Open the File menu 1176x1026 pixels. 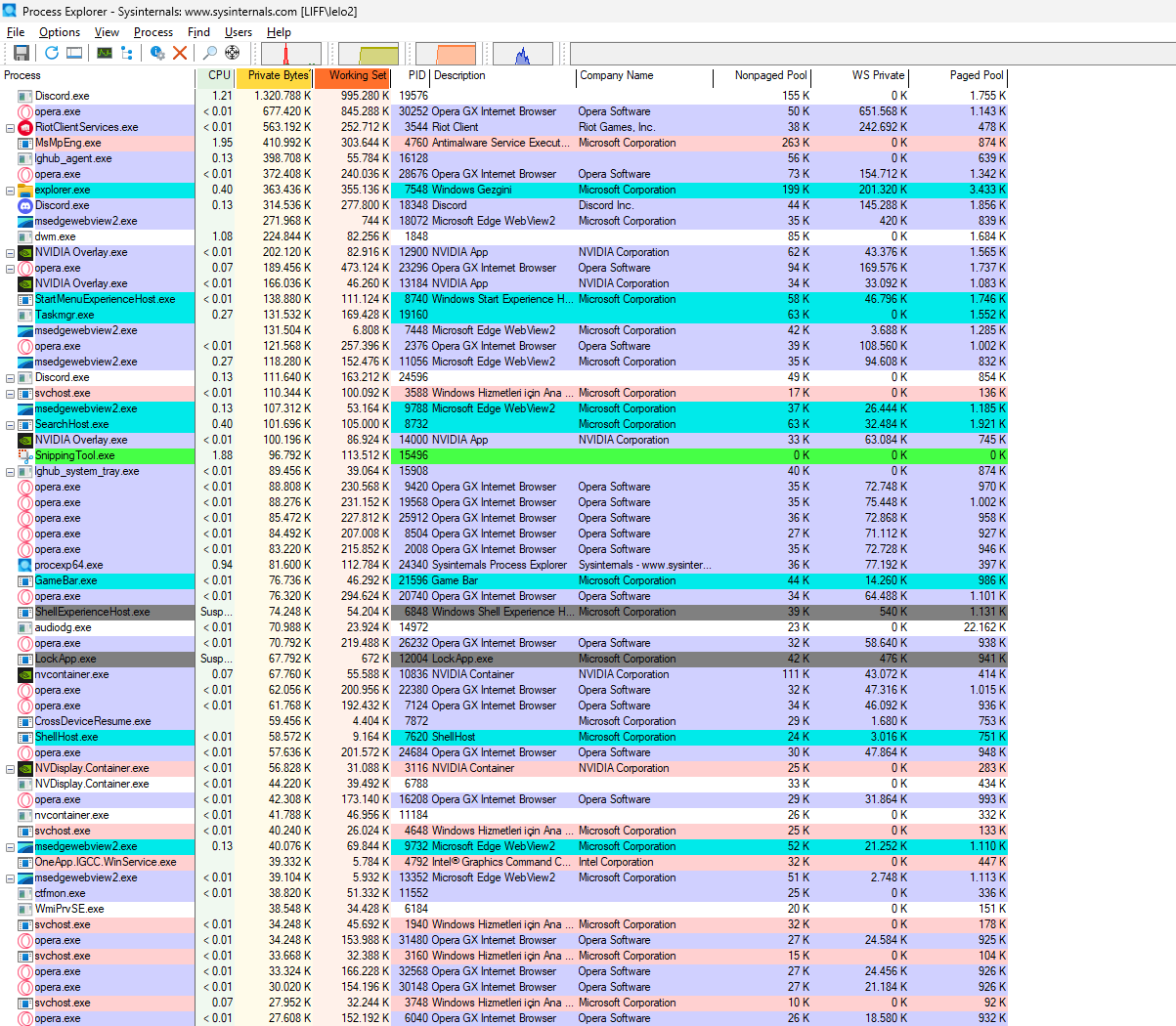coord(16,32)
